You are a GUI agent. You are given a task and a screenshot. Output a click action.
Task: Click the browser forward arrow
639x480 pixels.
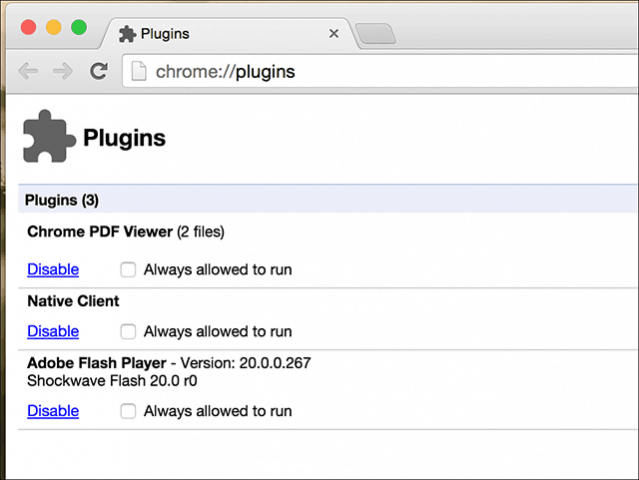coord(63,71)
